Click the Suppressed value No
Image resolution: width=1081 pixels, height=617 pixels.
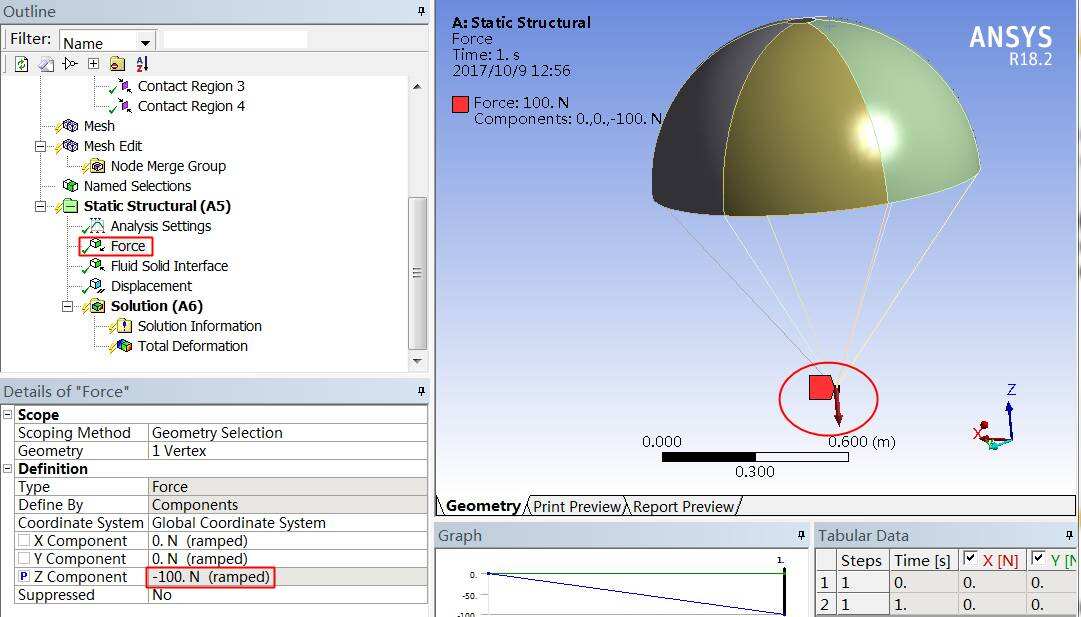[288, 594]
